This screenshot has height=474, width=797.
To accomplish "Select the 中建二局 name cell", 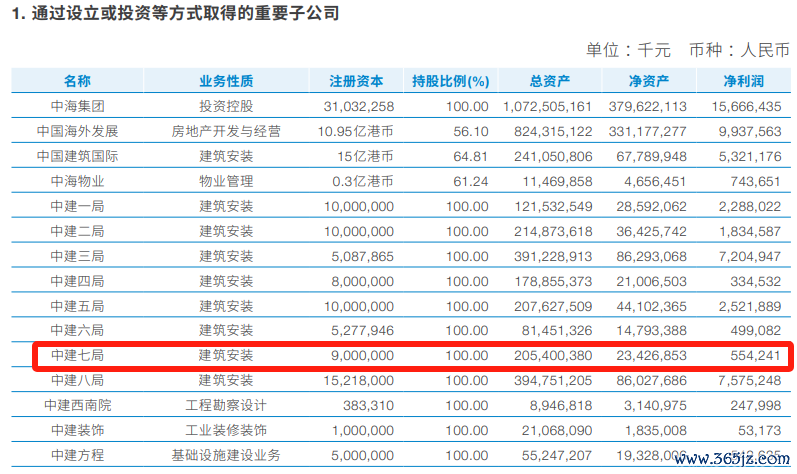I will (x=77, y=231).
